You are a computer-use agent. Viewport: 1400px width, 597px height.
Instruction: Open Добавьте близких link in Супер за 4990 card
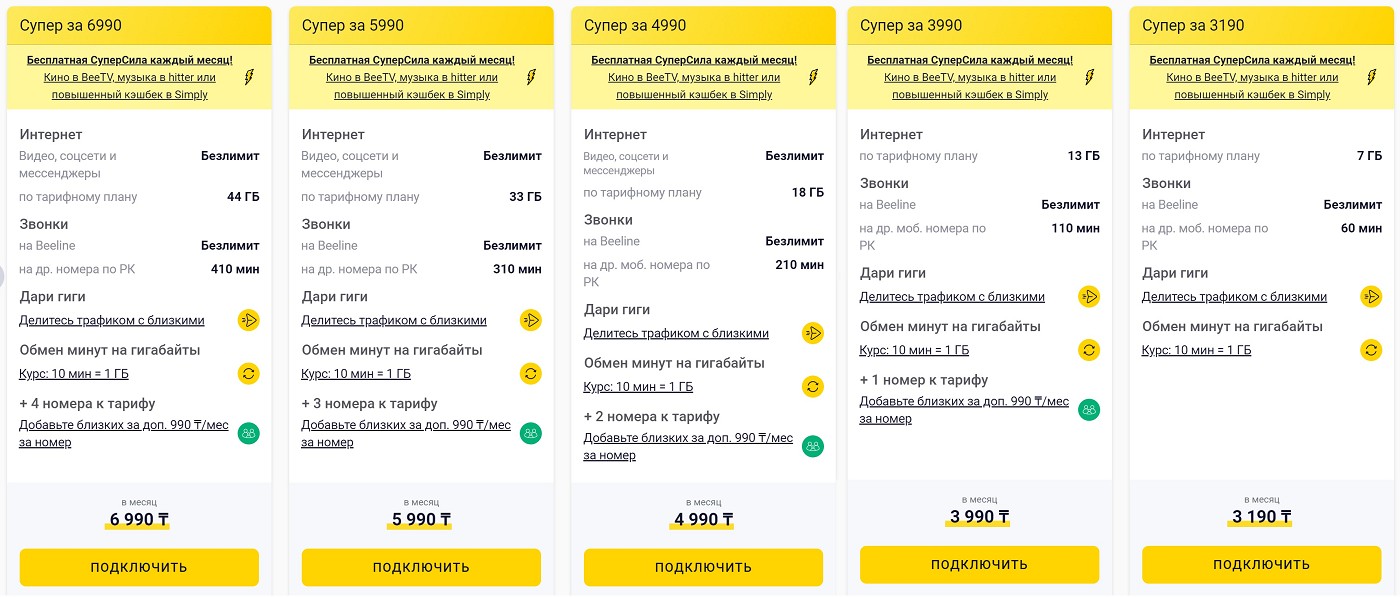click(x=688, y=446)
